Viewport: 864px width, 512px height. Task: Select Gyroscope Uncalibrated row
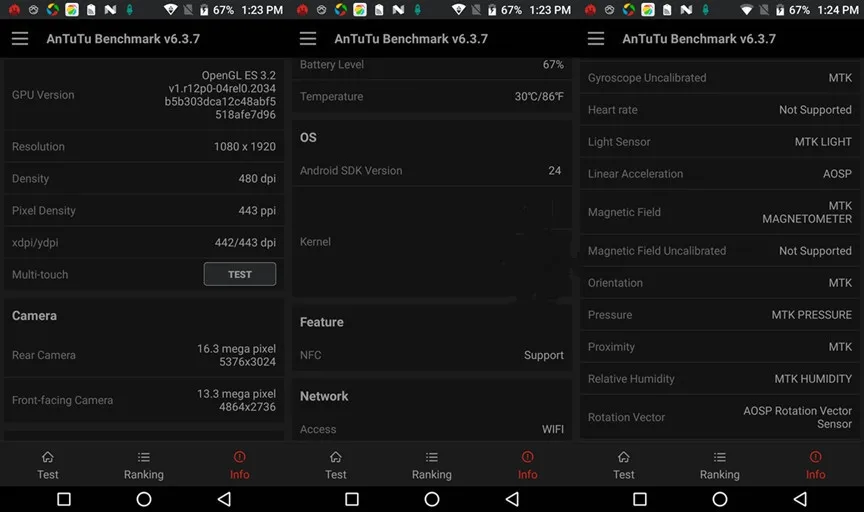tap(720, 78)
